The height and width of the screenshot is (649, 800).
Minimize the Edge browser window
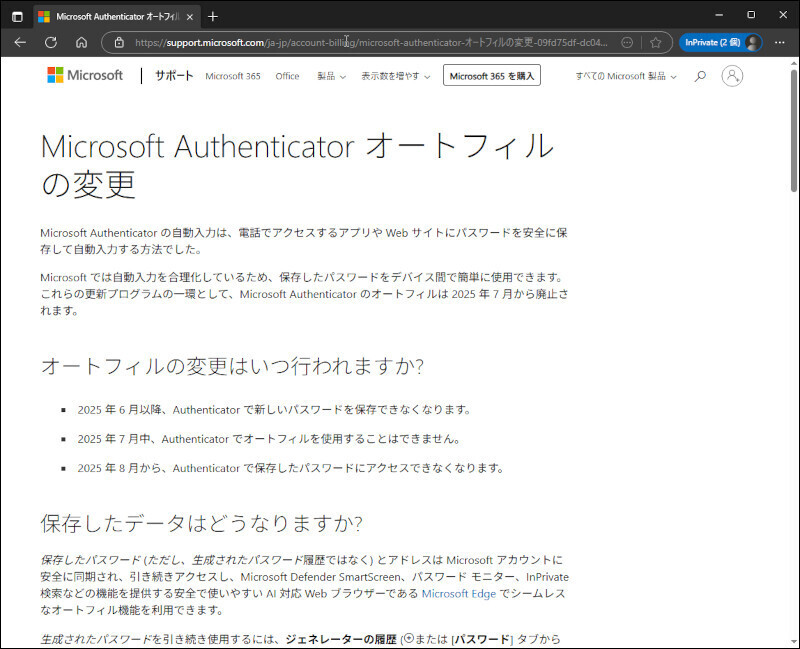pos(719,15)
